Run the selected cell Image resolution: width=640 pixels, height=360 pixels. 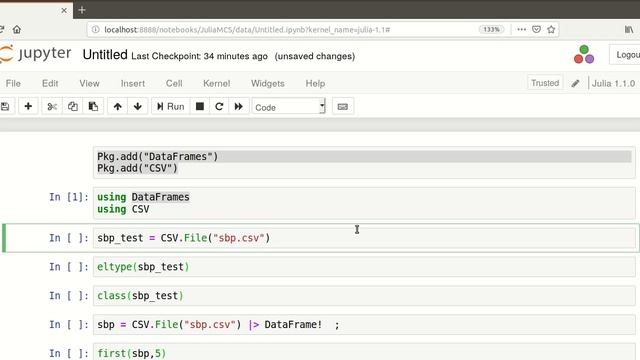click(171, 107)
